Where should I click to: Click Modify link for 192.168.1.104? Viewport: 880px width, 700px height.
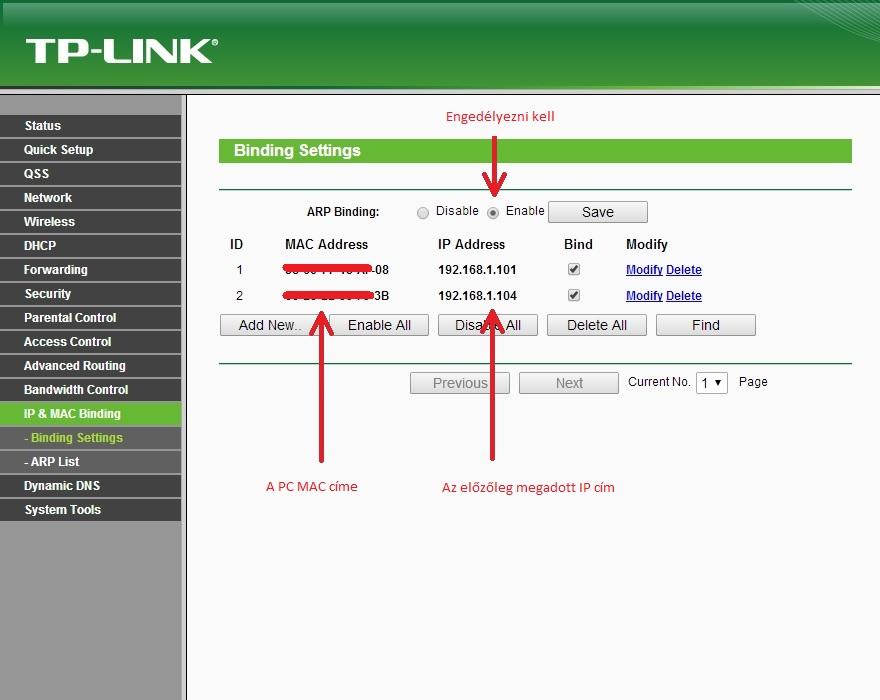(x=644, y=296)
